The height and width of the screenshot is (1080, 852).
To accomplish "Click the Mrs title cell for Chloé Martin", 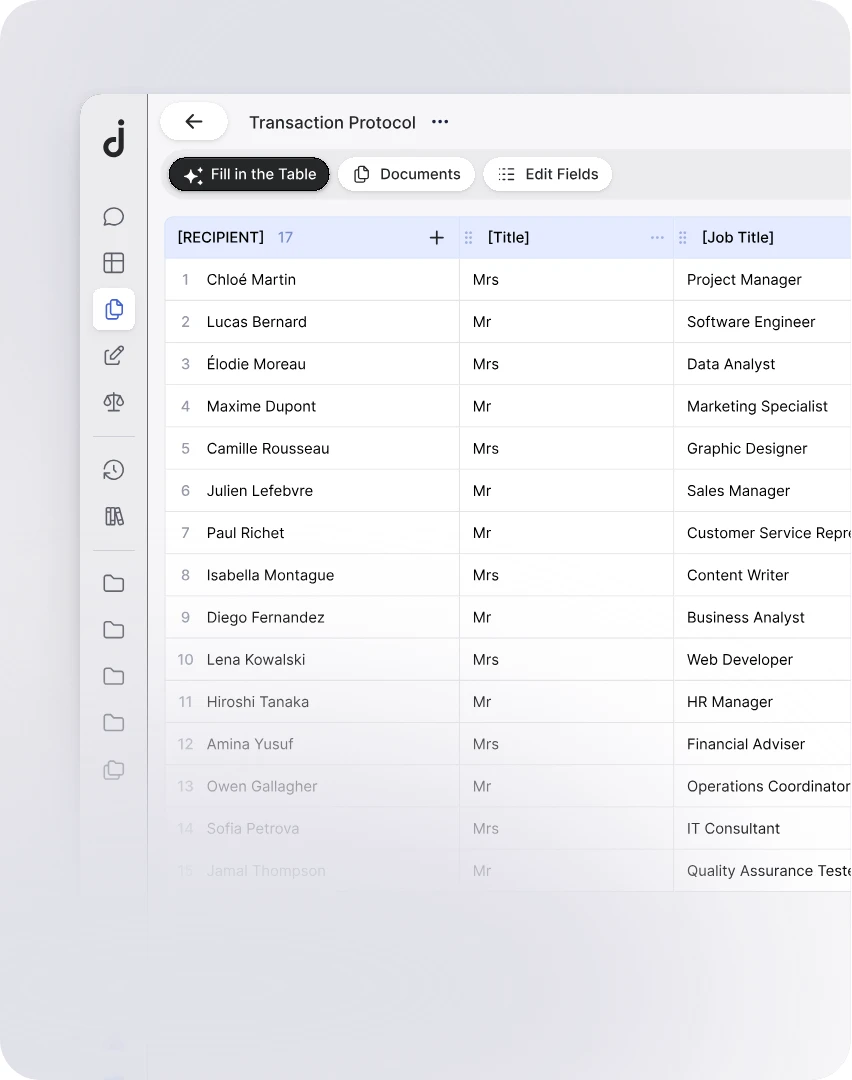I will pos(566,280).
